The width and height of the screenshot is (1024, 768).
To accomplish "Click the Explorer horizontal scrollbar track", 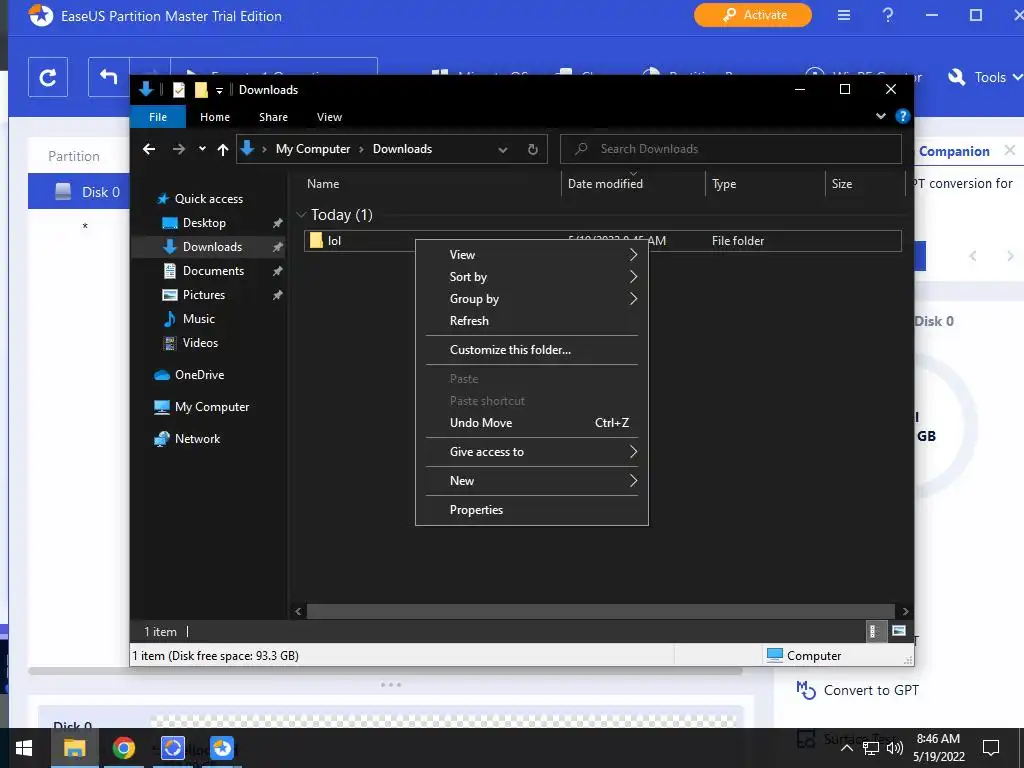I will point(601,611).
